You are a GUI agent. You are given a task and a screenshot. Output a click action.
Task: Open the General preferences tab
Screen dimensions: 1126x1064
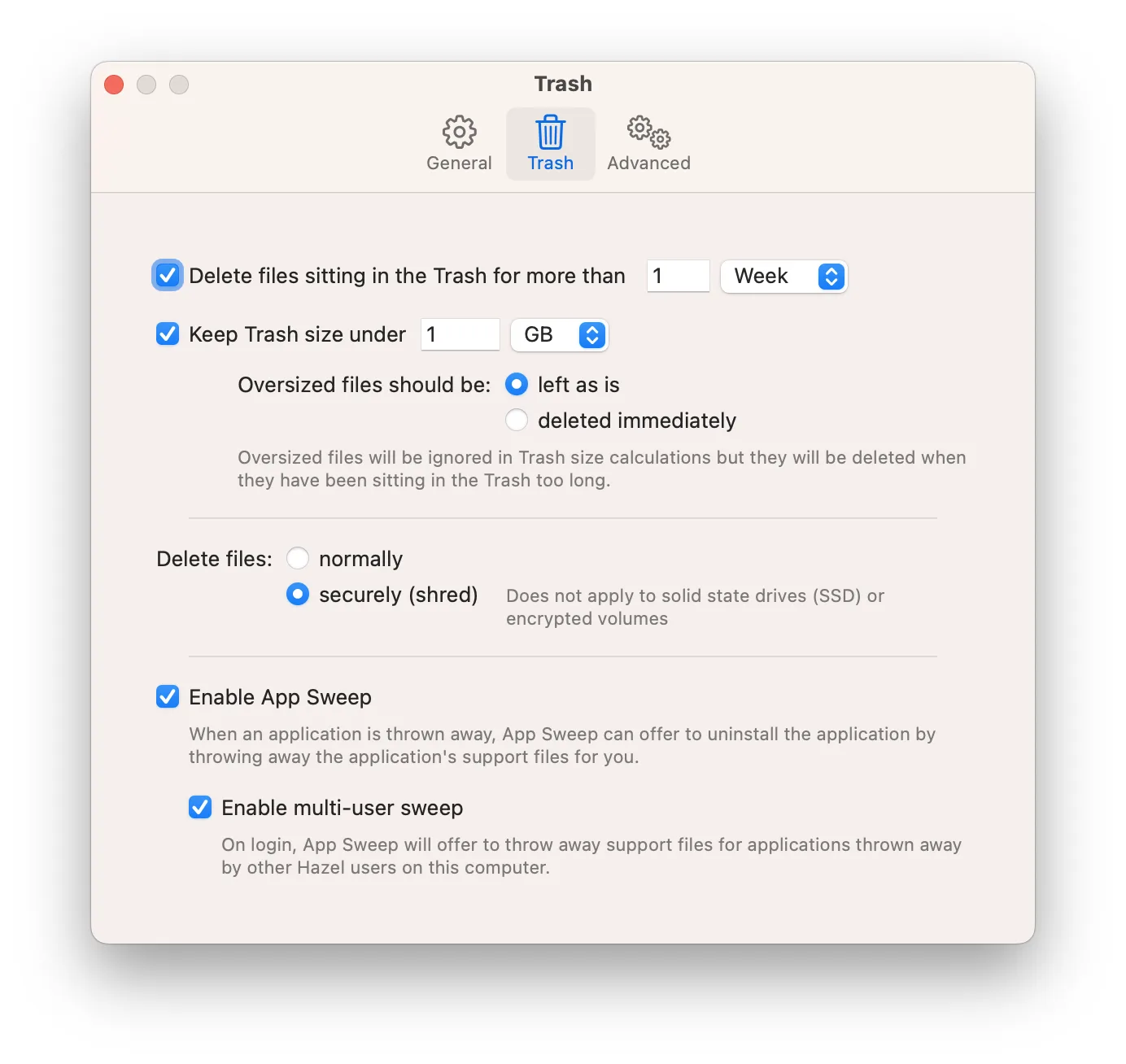tap(459, 144)
